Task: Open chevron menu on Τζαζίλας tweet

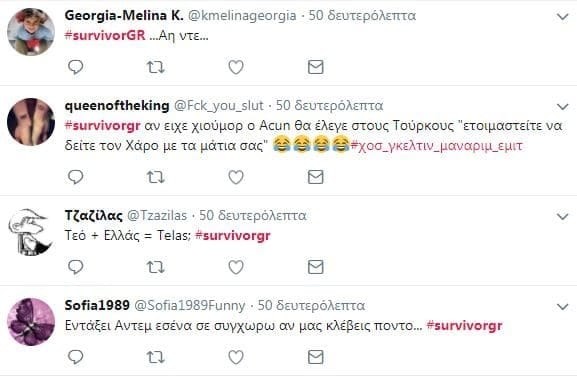Action: point(562,216)
